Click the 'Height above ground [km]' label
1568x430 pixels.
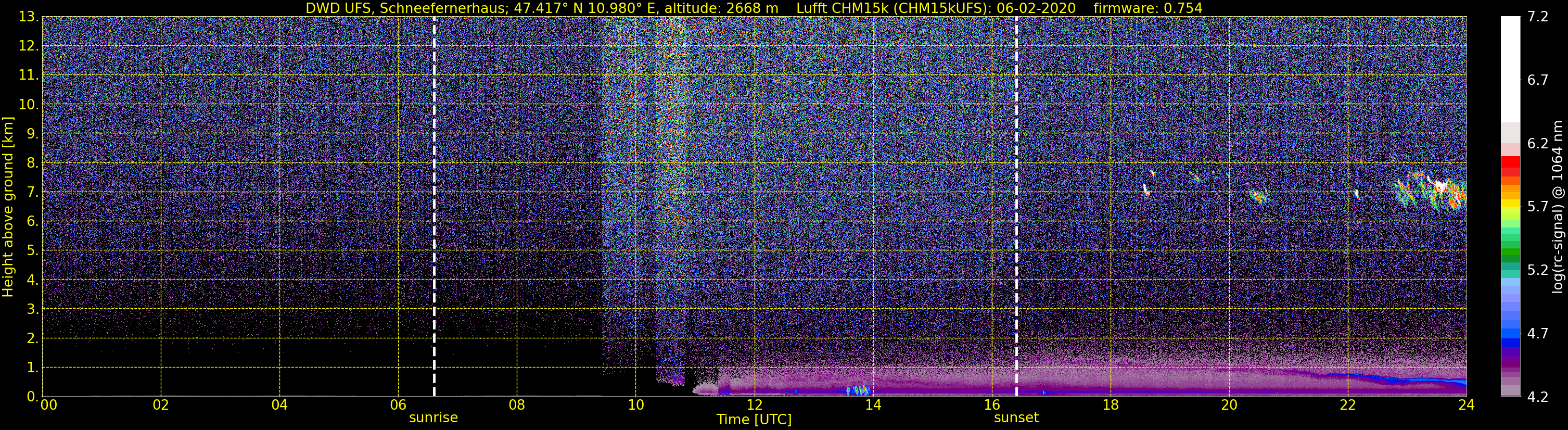tap(8, 207)
